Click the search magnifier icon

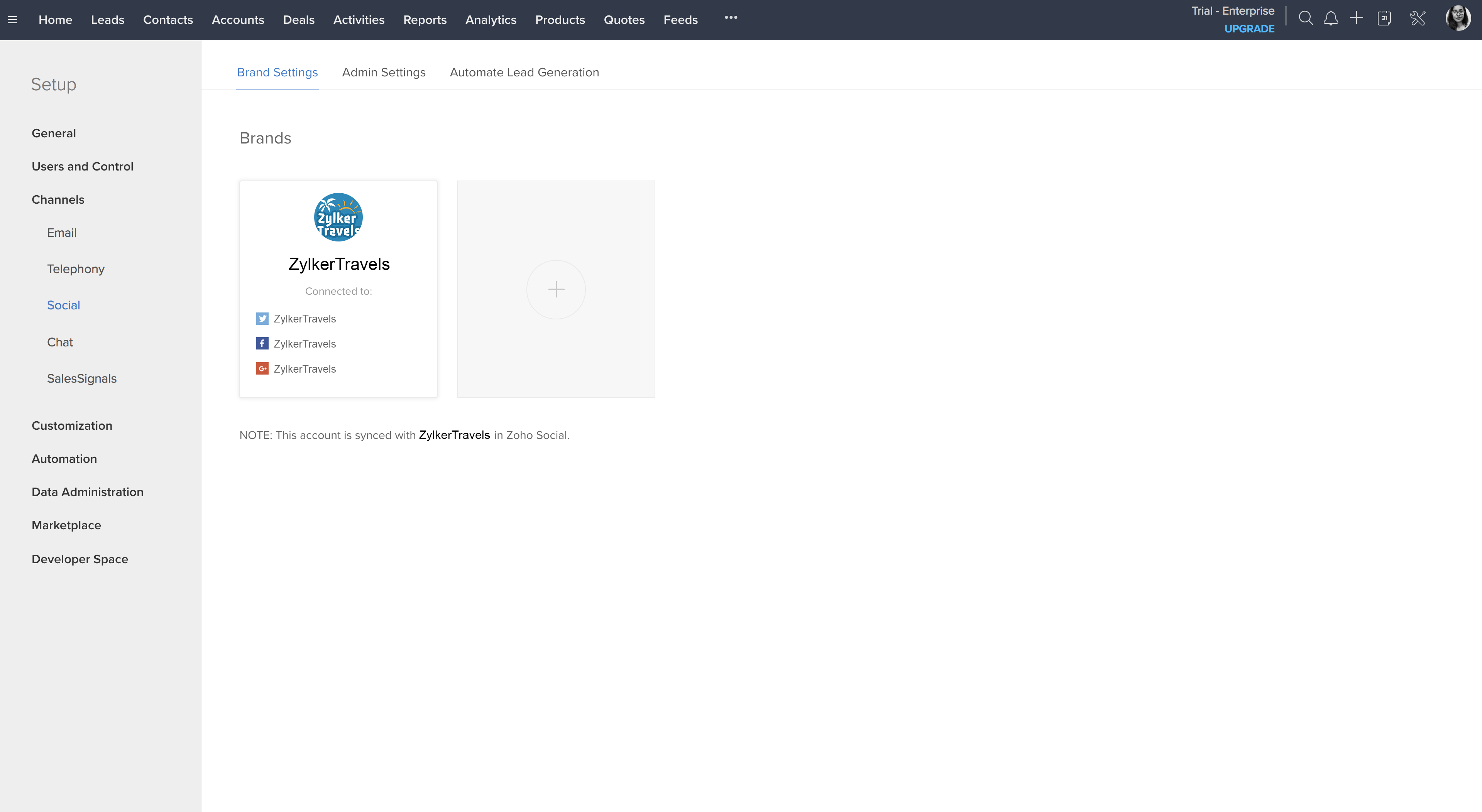pos(1305,19)
